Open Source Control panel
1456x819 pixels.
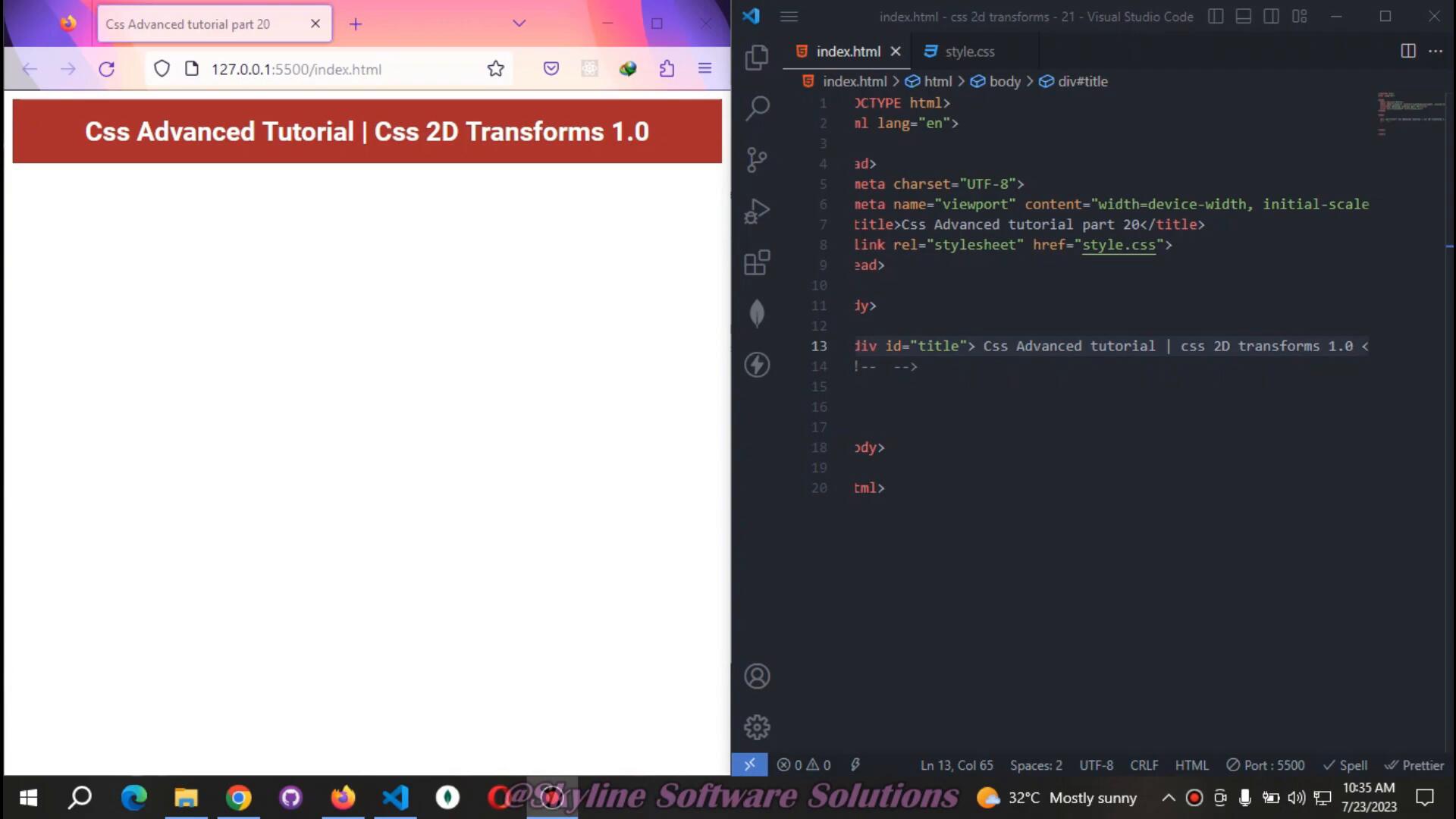click(757, 159)
